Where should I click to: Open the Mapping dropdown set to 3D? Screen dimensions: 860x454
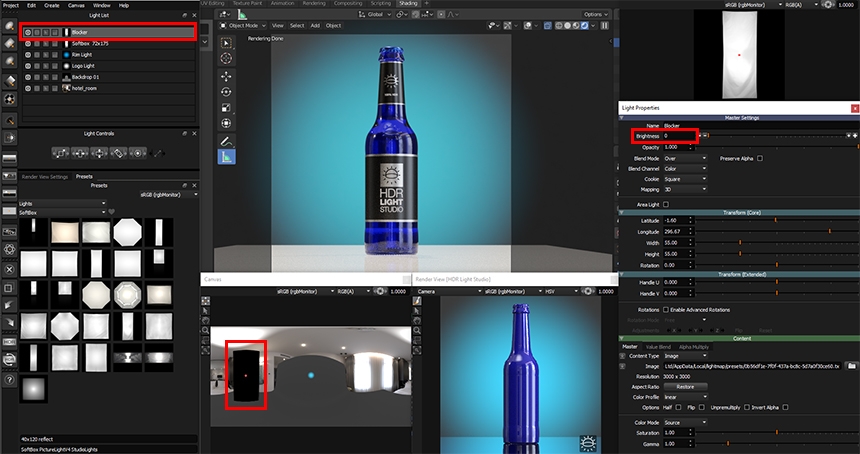coord(685,190)
